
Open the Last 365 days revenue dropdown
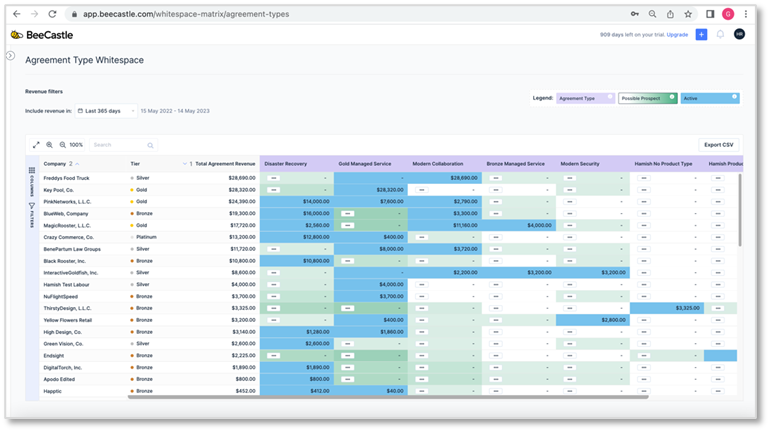pyautogui.click(x=106, y=111)
